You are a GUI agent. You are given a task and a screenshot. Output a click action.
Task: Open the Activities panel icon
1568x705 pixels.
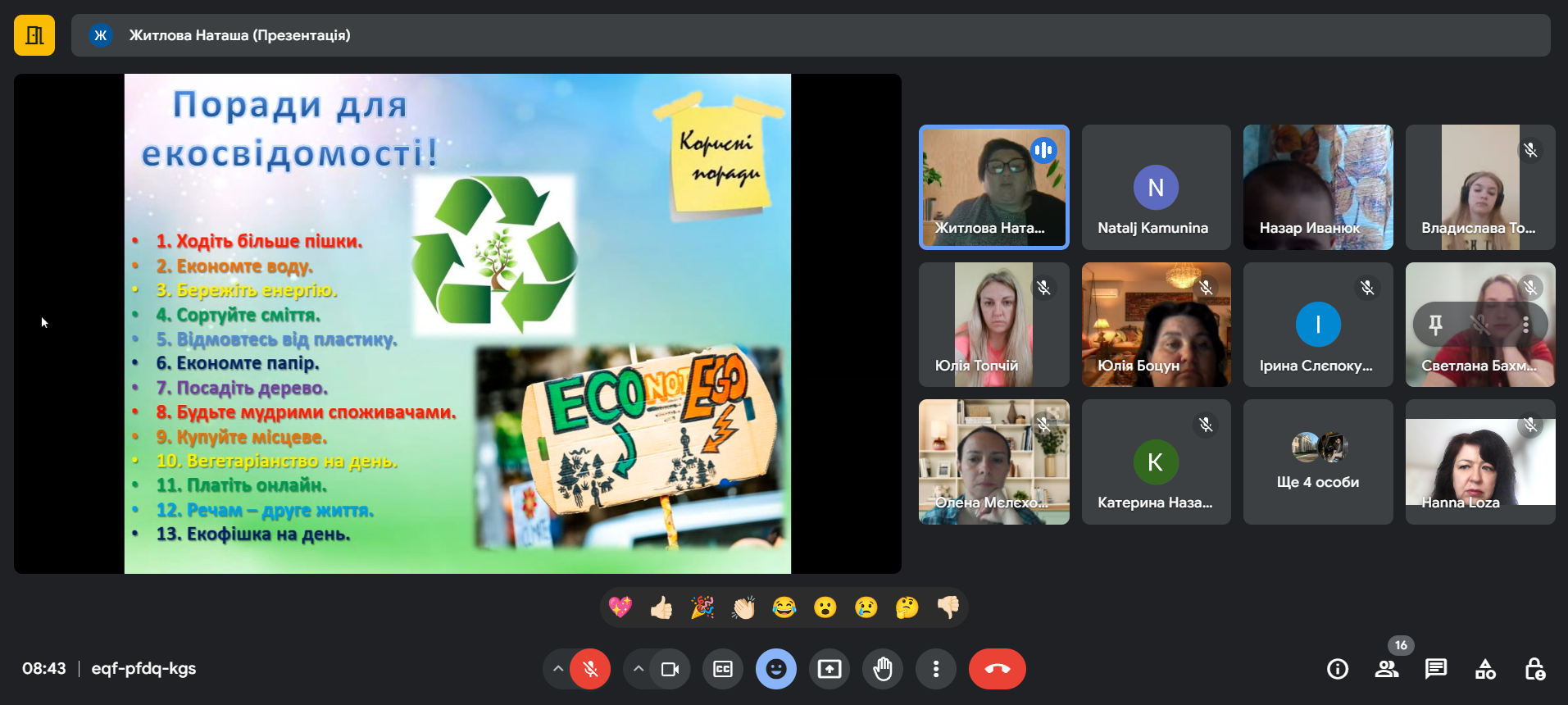pos(1485,669)
